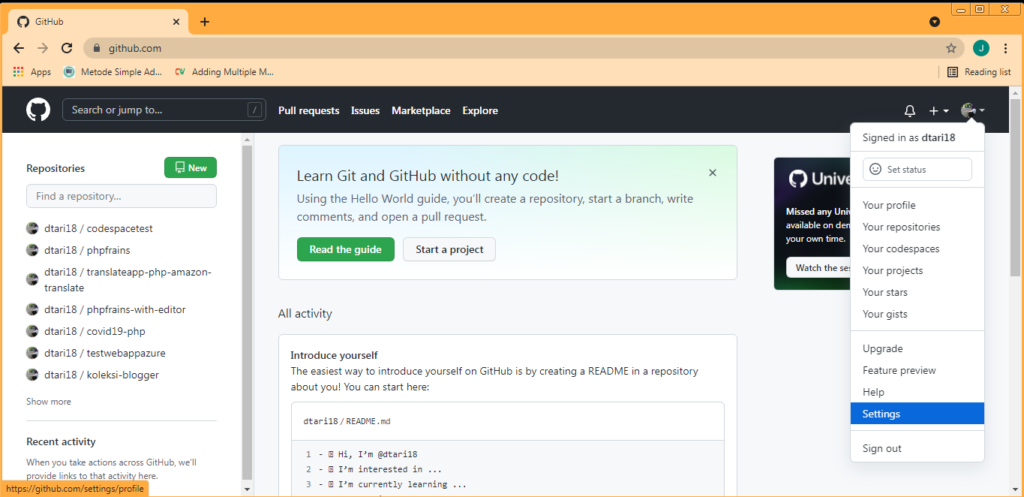
Task: Create a New repository
Action: point(190,168)
